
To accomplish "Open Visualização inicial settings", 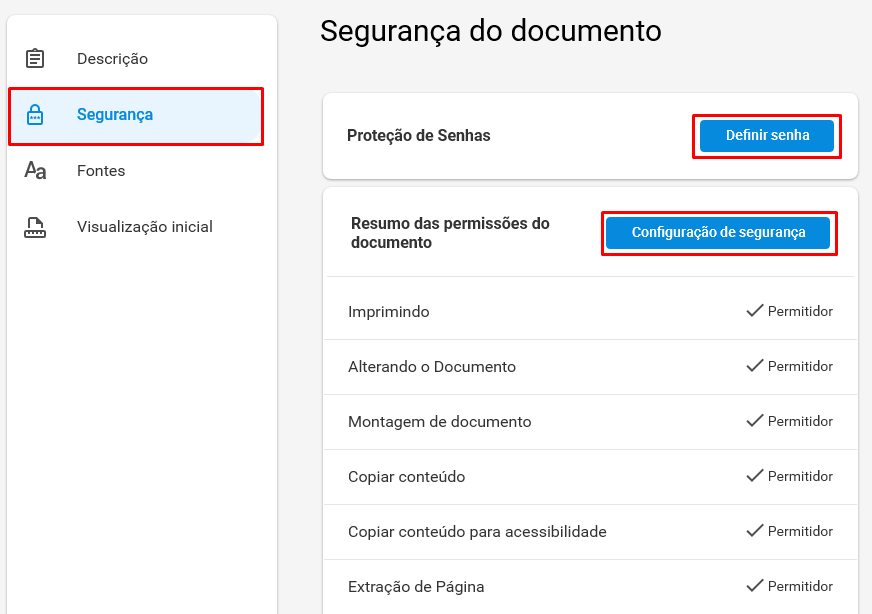I will tap(145, 227).
